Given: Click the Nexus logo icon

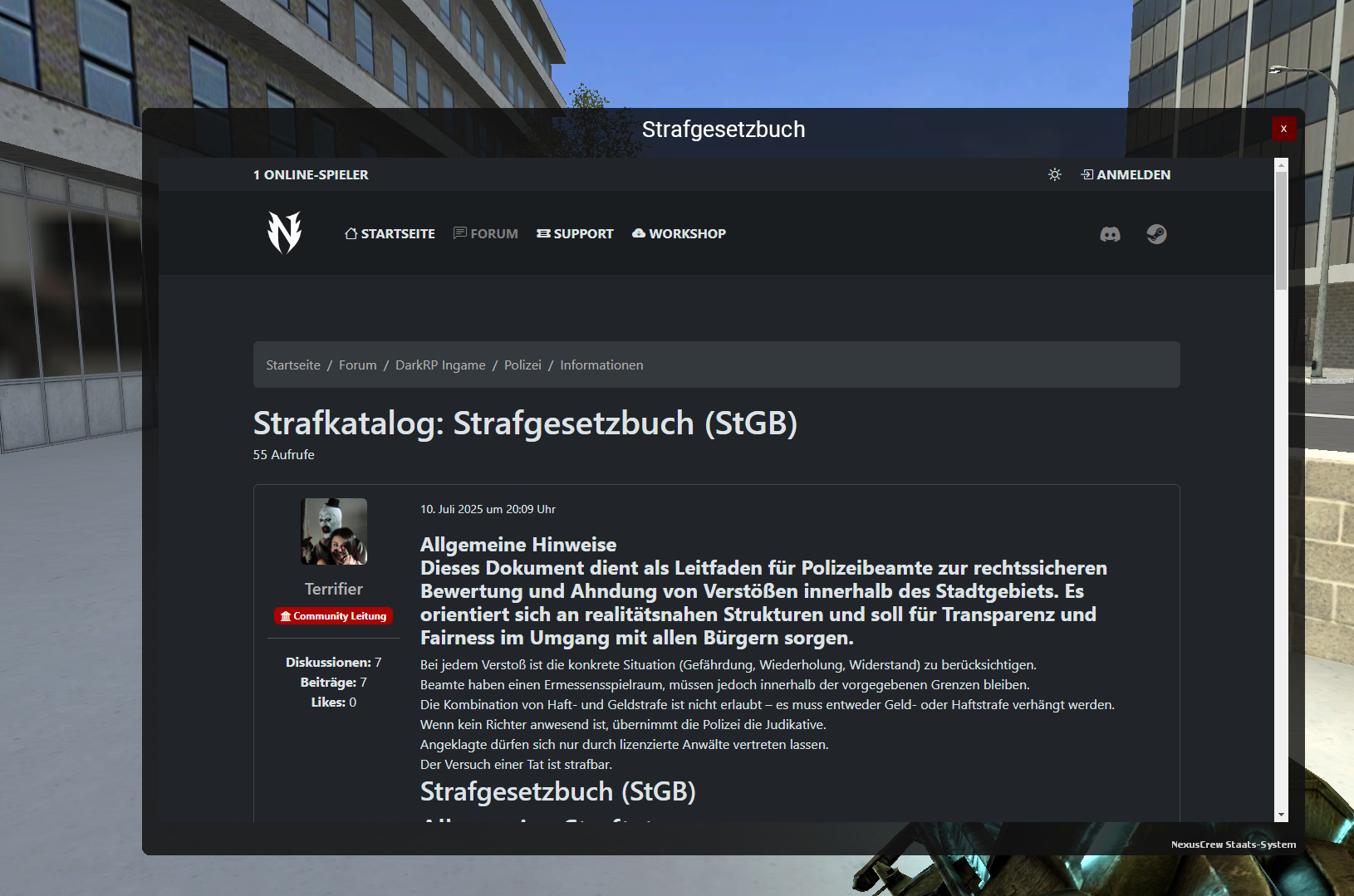Looking at the screenshot, I should point(283,233).
